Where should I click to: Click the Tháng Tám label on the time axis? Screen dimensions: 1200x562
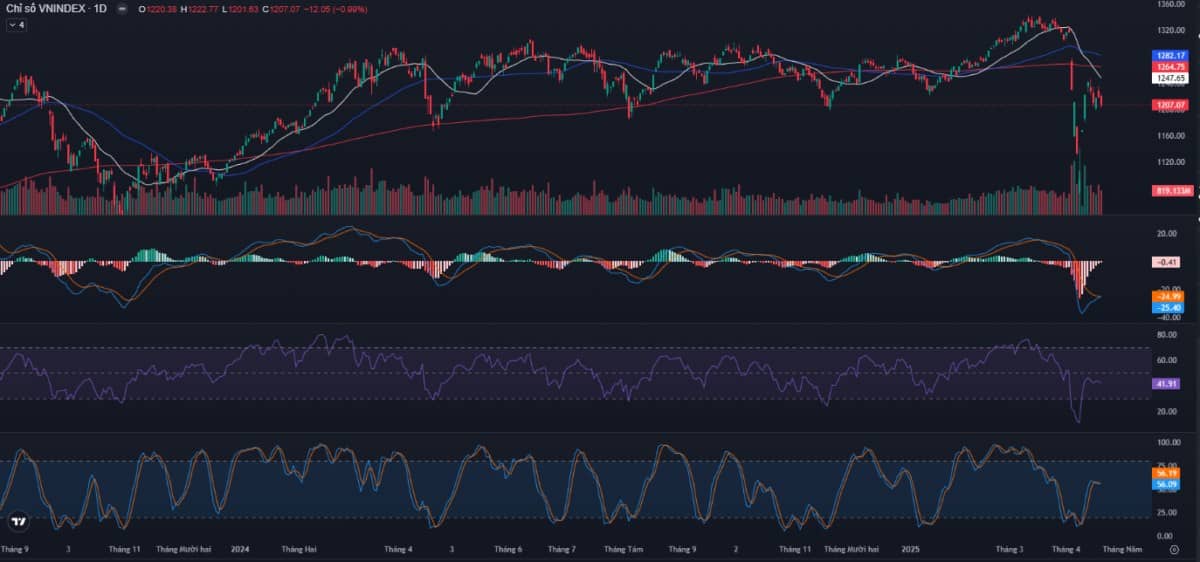pos(622,549)
